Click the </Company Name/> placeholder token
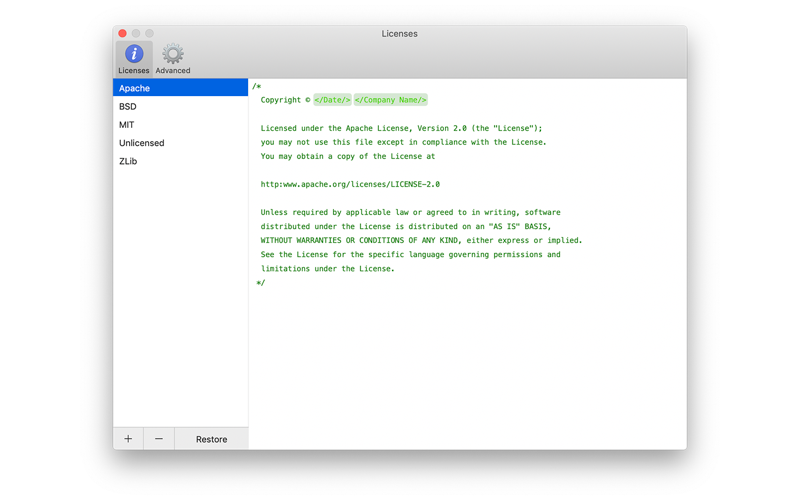800x500 pixels. pyautogui.click(x=390, y=100)
